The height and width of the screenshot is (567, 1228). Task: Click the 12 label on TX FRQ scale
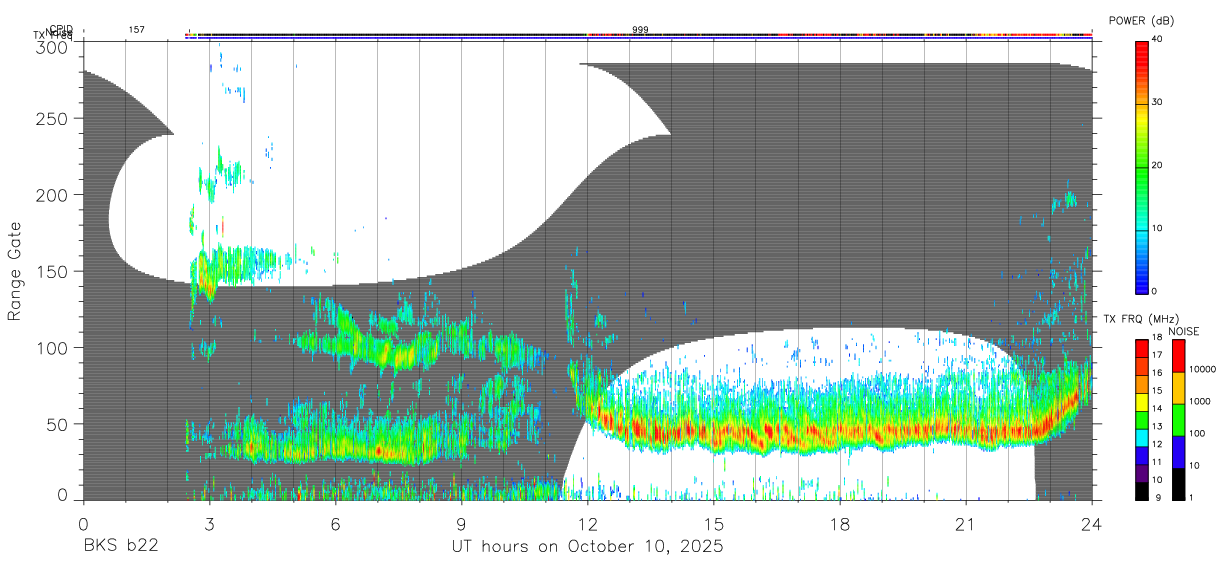click(x=1156, y=444)
